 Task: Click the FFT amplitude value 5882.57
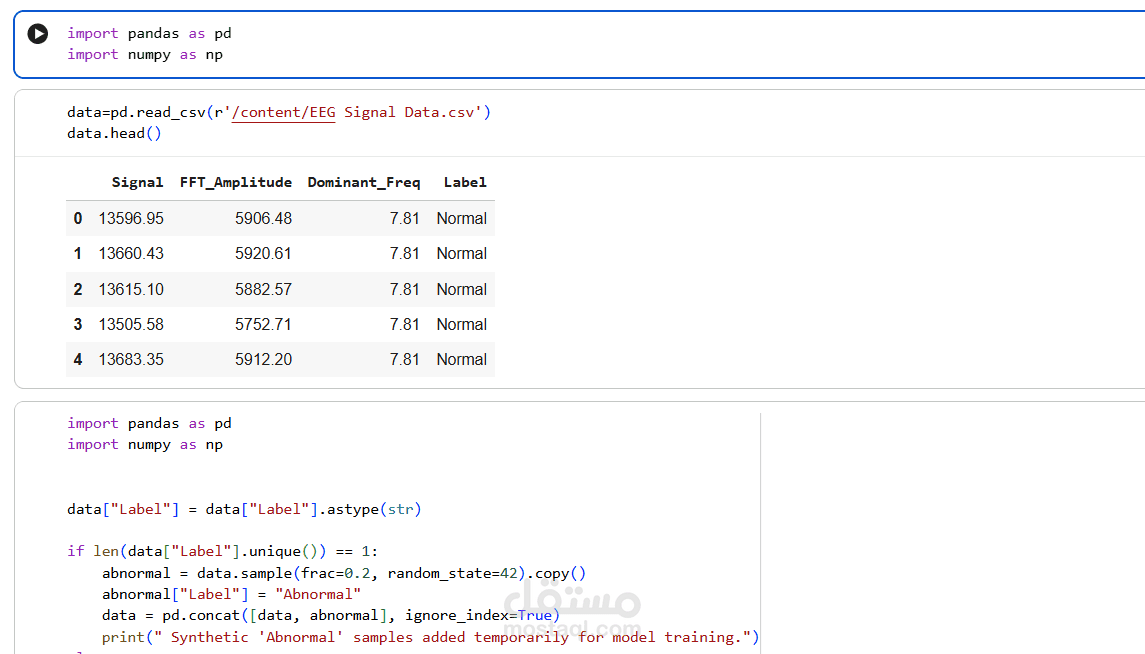coord(263,289)
